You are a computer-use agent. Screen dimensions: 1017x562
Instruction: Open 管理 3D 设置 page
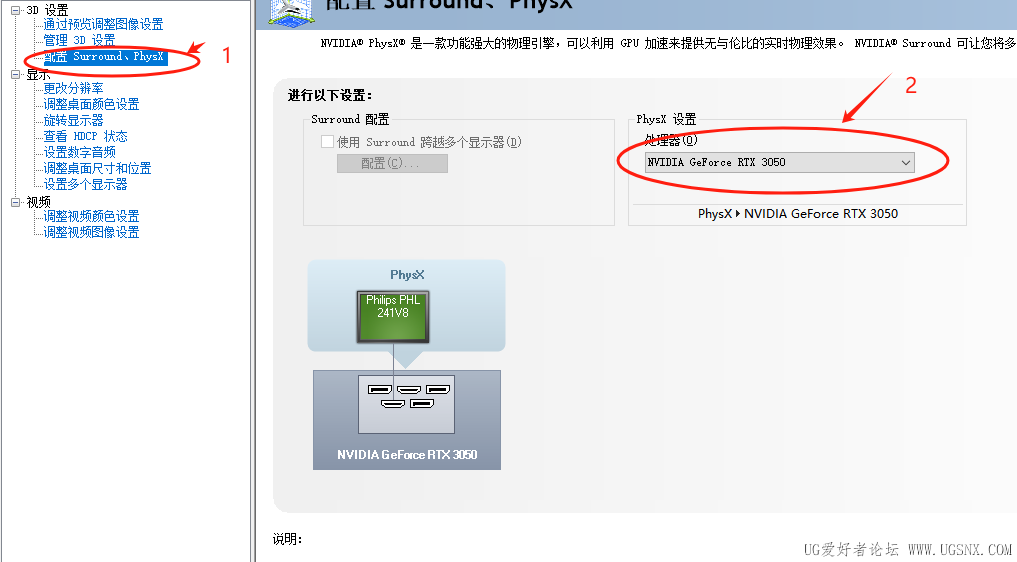(x=79, y=40)
